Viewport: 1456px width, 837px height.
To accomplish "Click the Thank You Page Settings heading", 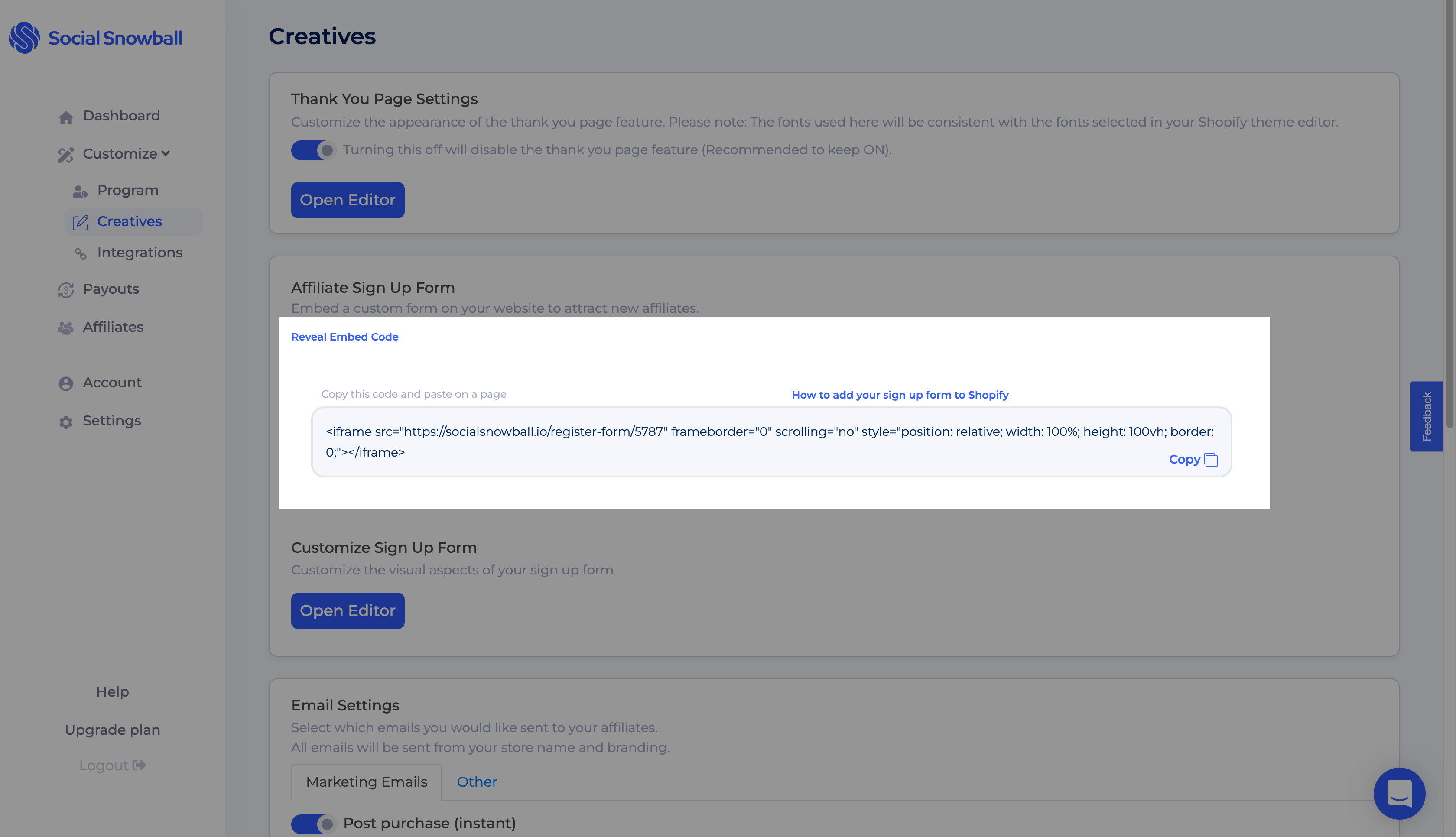I will click(x=384, y=99).
